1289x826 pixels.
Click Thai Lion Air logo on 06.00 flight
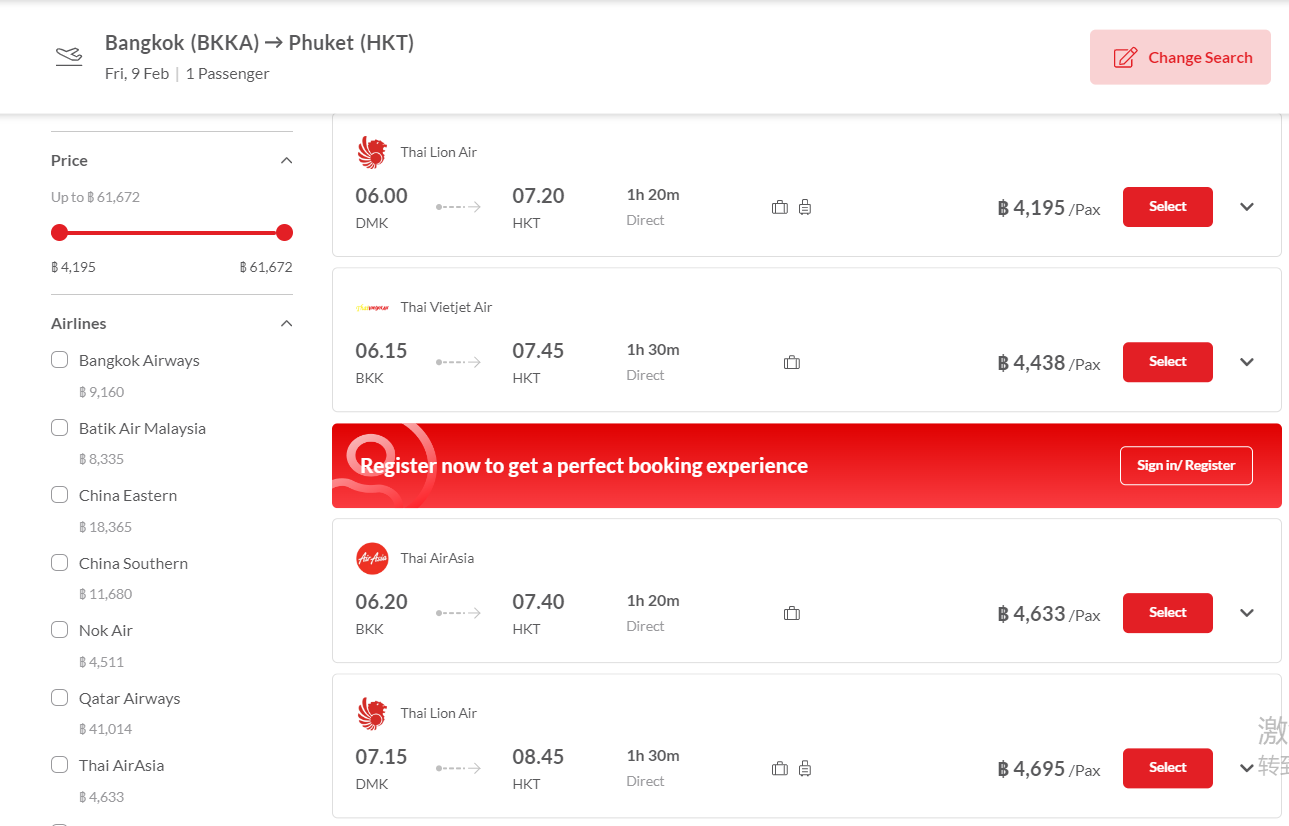[x=372, y=152]
